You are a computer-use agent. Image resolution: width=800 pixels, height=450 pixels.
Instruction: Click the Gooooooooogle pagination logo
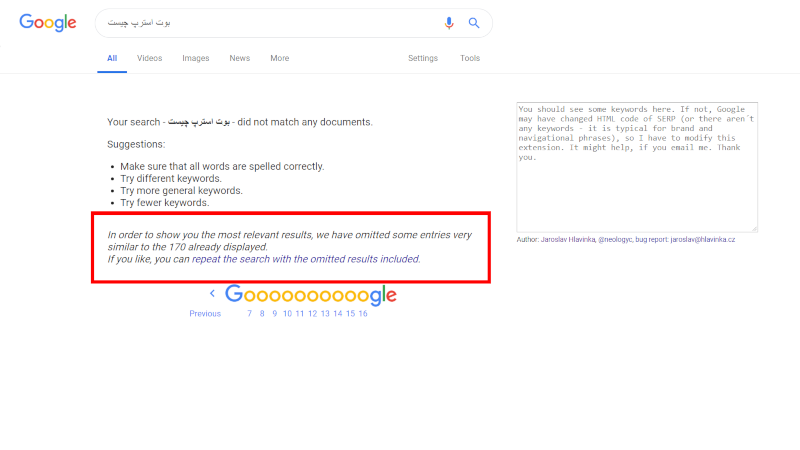pyautogui.click(x=311, y=295)
